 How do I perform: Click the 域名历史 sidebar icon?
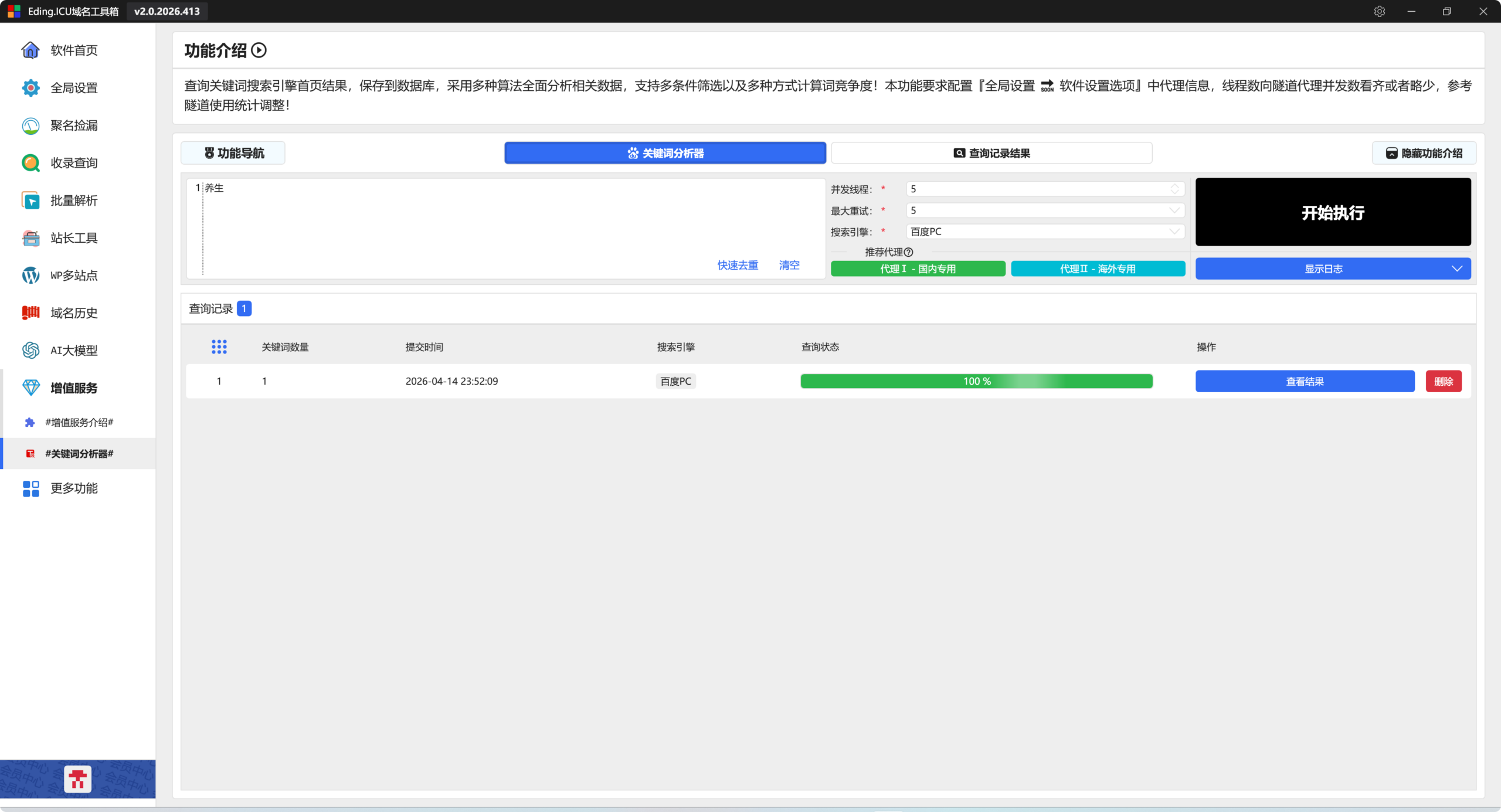click(30, 313)
